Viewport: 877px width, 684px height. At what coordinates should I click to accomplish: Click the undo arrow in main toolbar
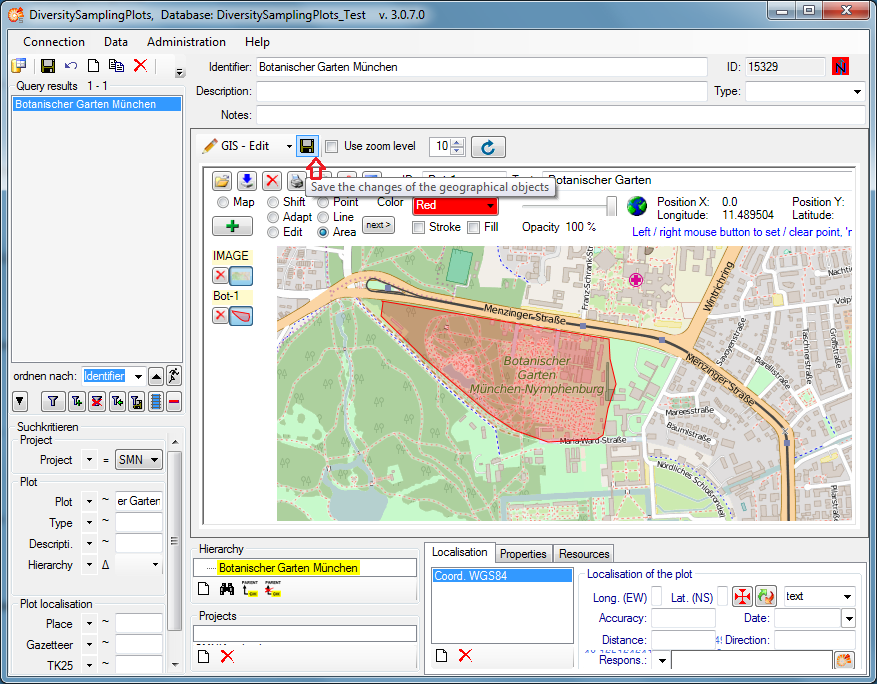click(x=70, y=66)
